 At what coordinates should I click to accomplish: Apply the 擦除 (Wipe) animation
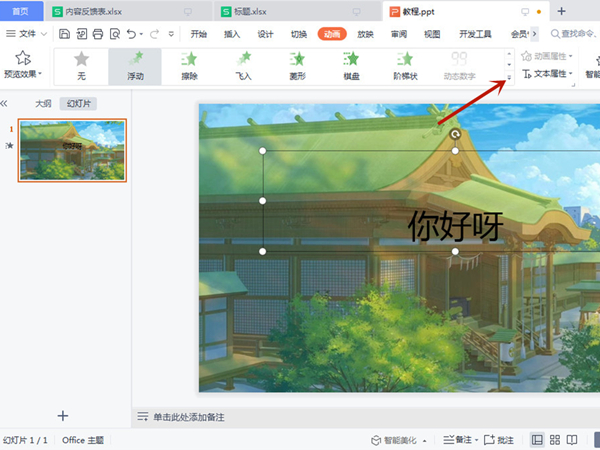coord(188,64)
